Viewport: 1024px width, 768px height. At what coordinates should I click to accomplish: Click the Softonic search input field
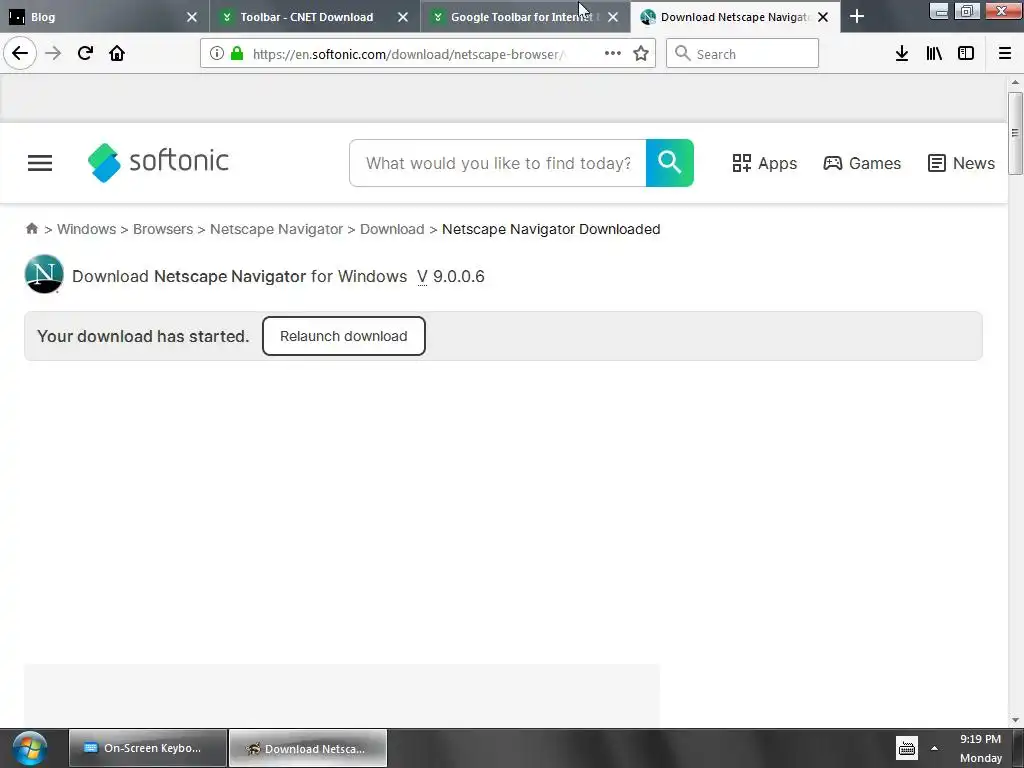pyautogui.click(x=498, y=163)
